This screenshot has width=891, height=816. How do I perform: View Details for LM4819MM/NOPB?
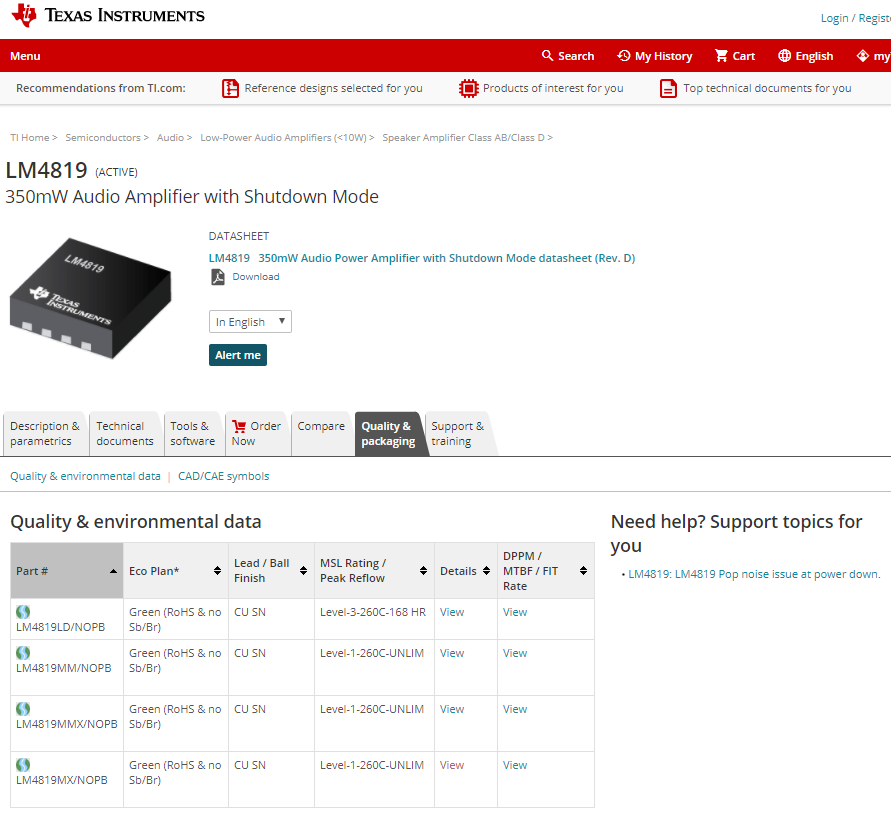tap(452, 653)
